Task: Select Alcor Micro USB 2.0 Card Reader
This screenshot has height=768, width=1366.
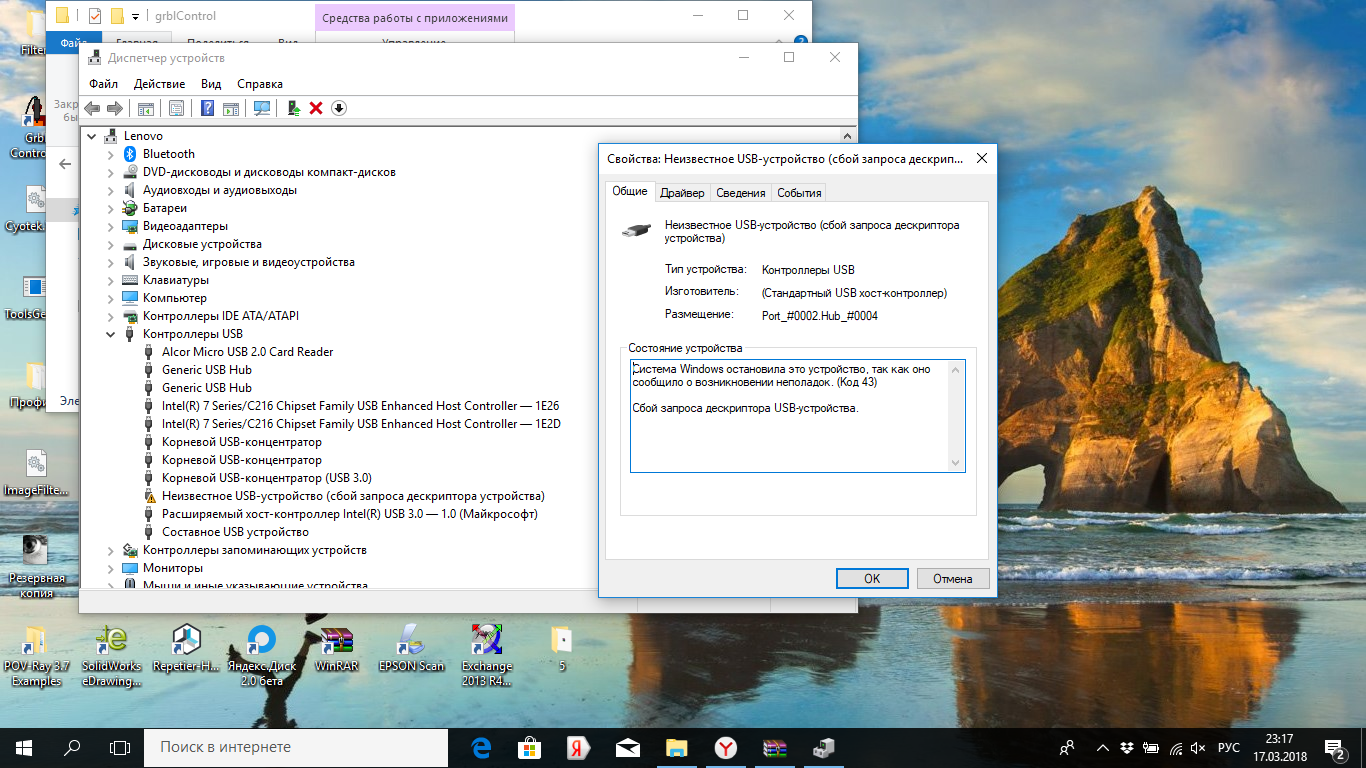Action: pyautogui.click(x=247, y=352)
